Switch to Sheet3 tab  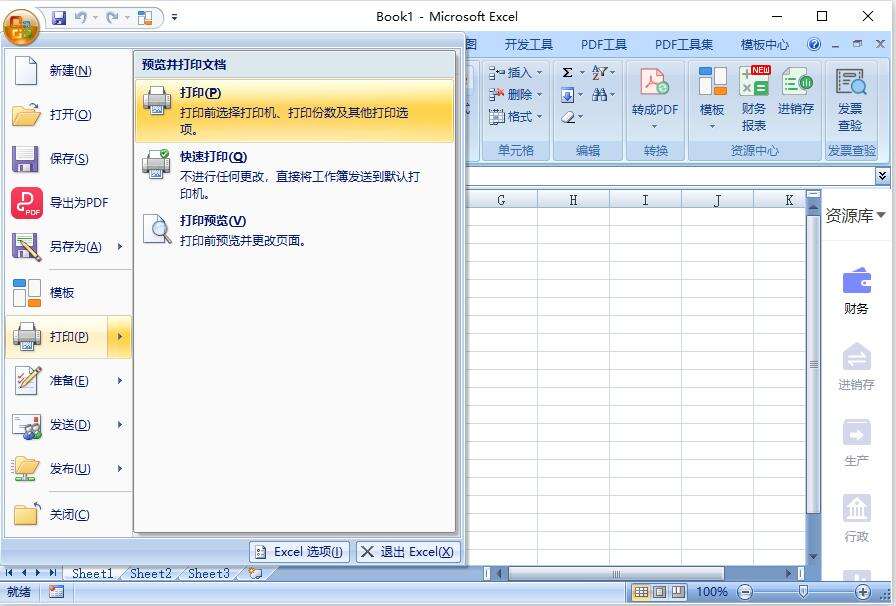[209, 573]
